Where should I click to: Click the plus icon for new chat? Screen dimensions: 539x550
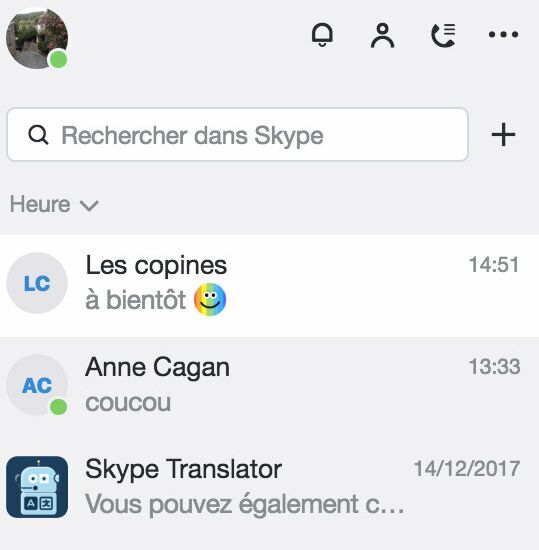pyautogui.click(x=503, y=134)
